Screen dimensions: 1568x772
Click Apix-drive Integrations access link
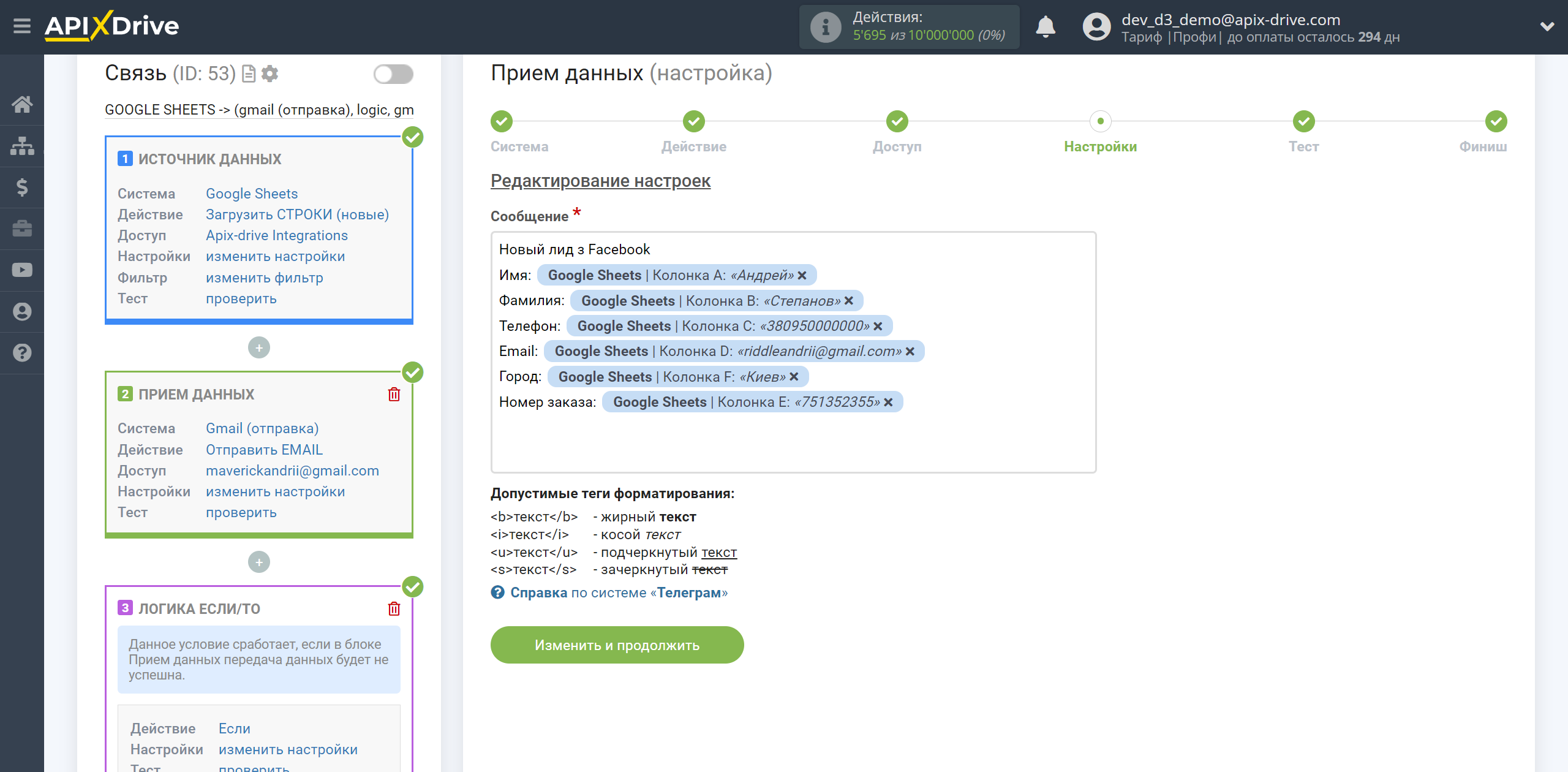pyautogui.click(x=277, y=235)
